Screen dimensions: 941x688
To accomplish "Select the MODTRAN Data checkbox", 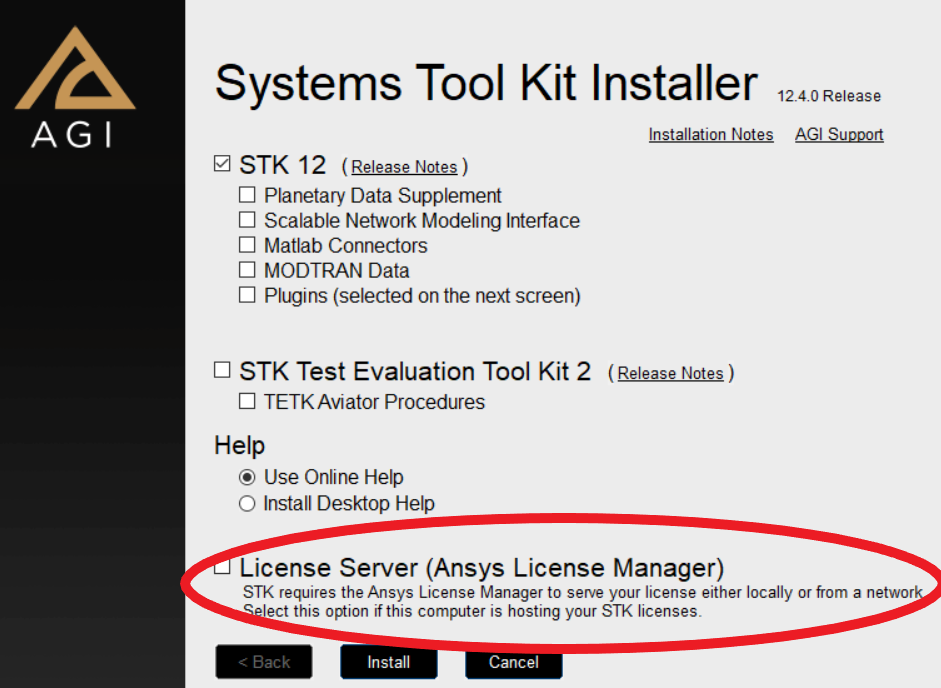I will pos(247,270).
